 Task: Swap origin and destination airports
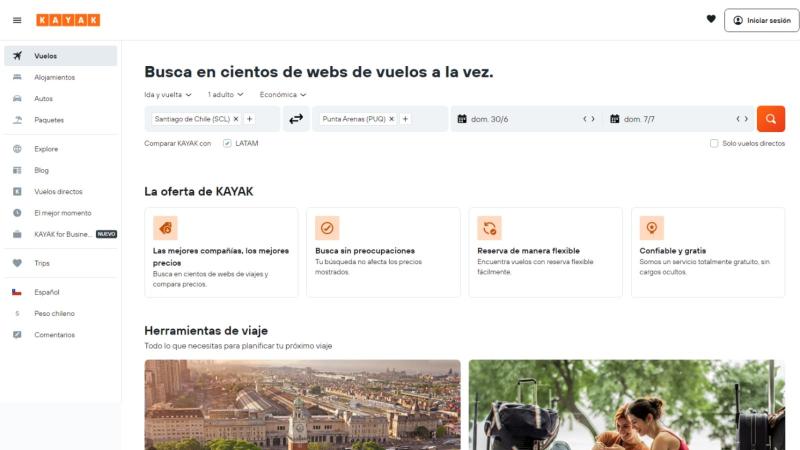[x=296, y=119]
